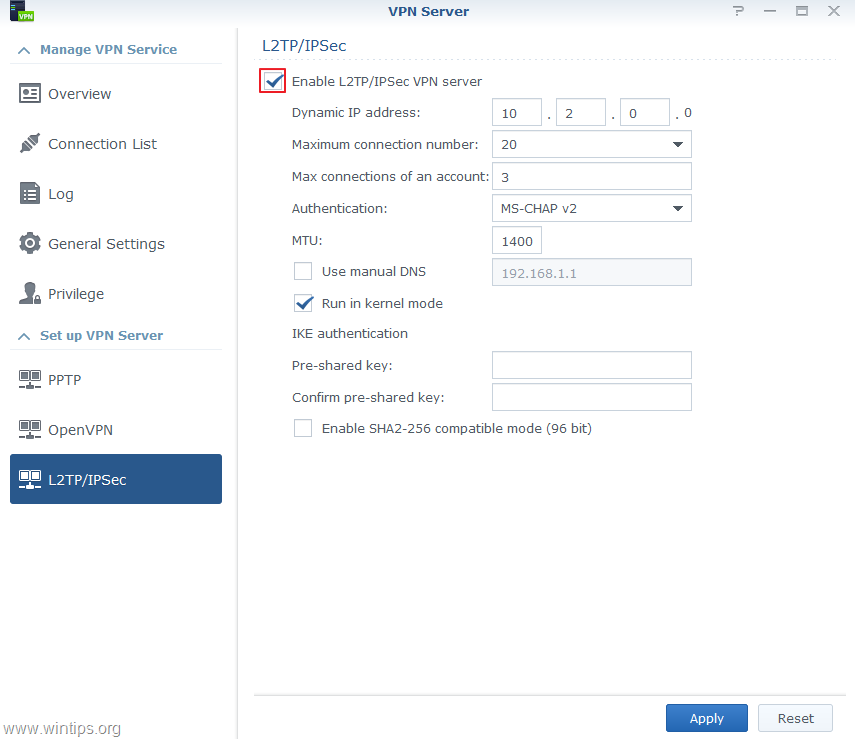Open Authentication MS-CHAP v2 dropdown

pos(592,208)
